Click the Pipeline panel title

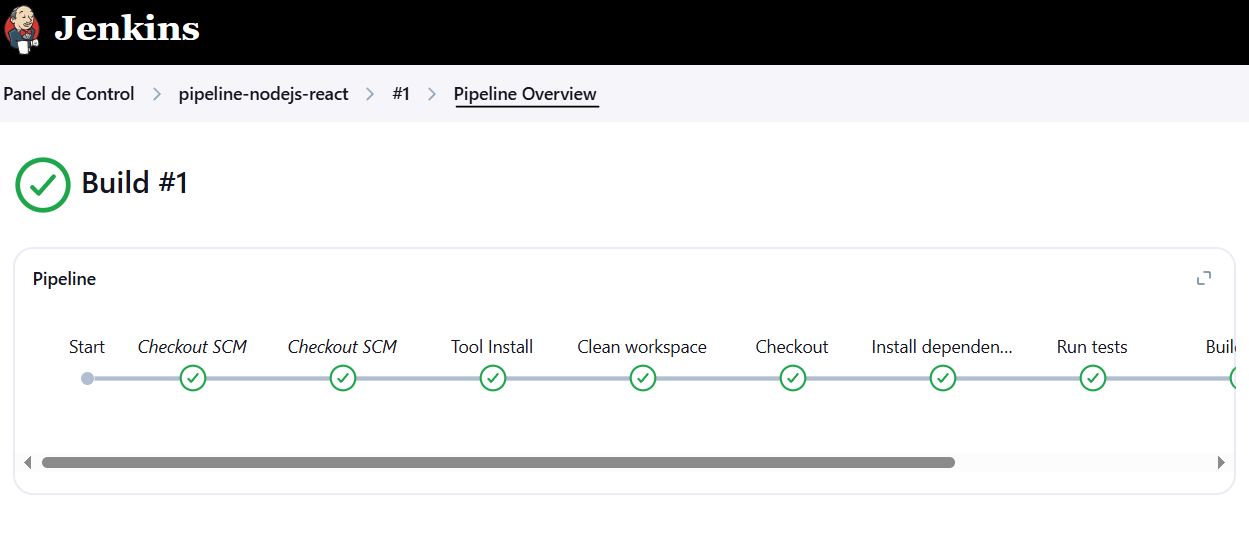pyautogui.click(x=64, y=279)
